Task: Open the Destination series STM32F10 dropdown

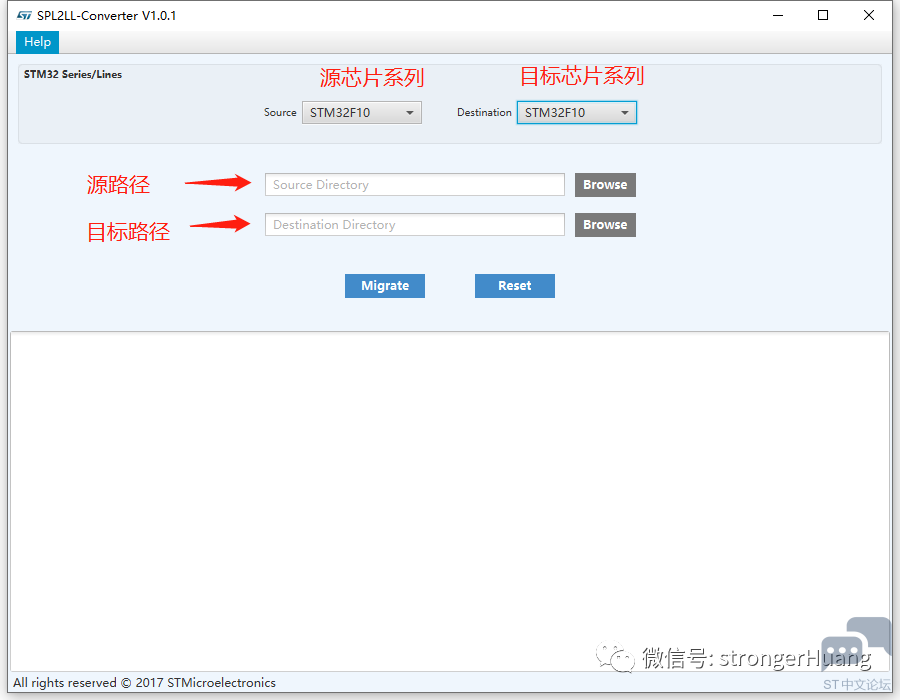Action: pyautogui.click(x=577, y=112)
